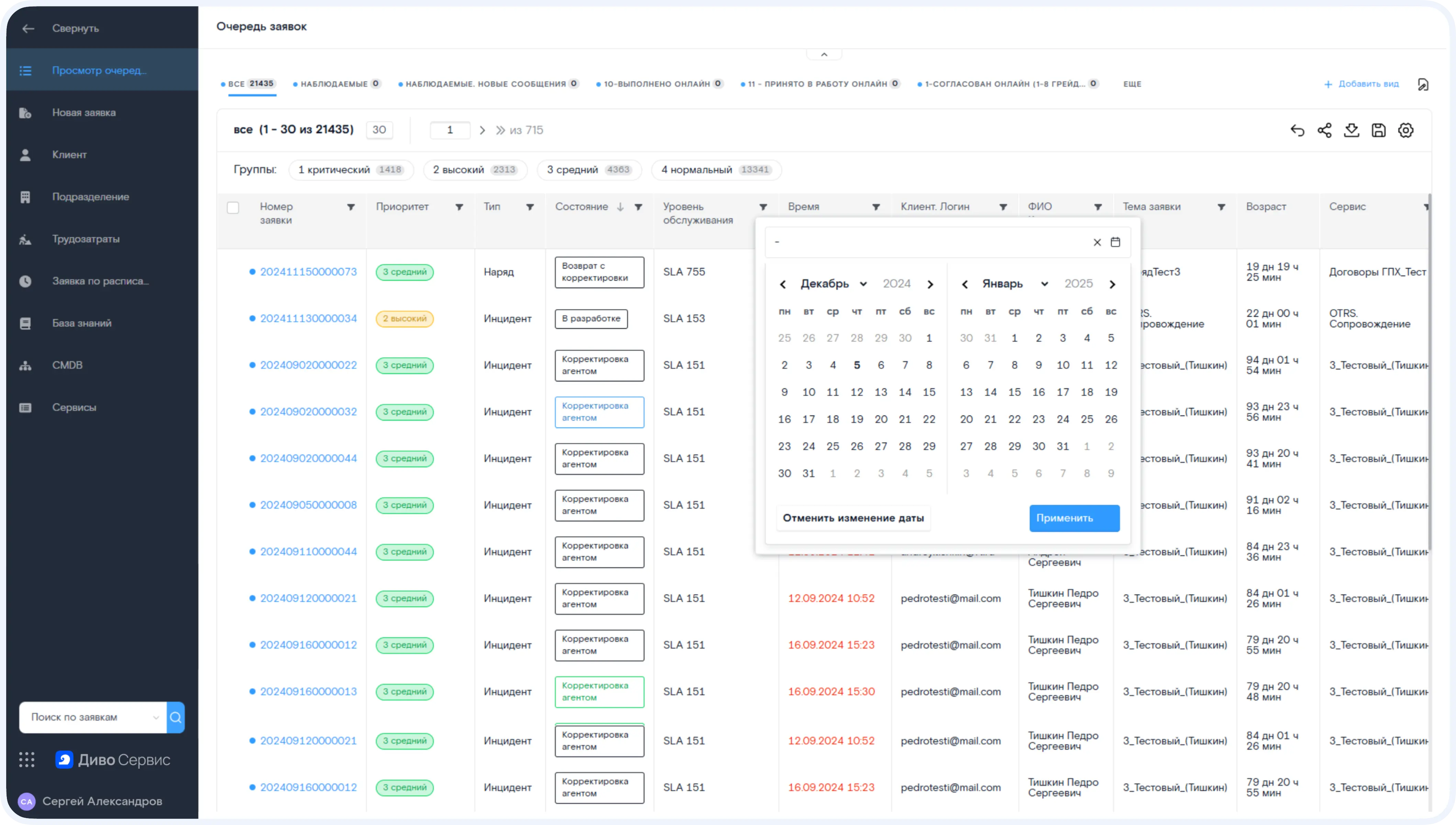Switch to the Наблюдаемые tab
1456x825 pixels.
(334, 84)
